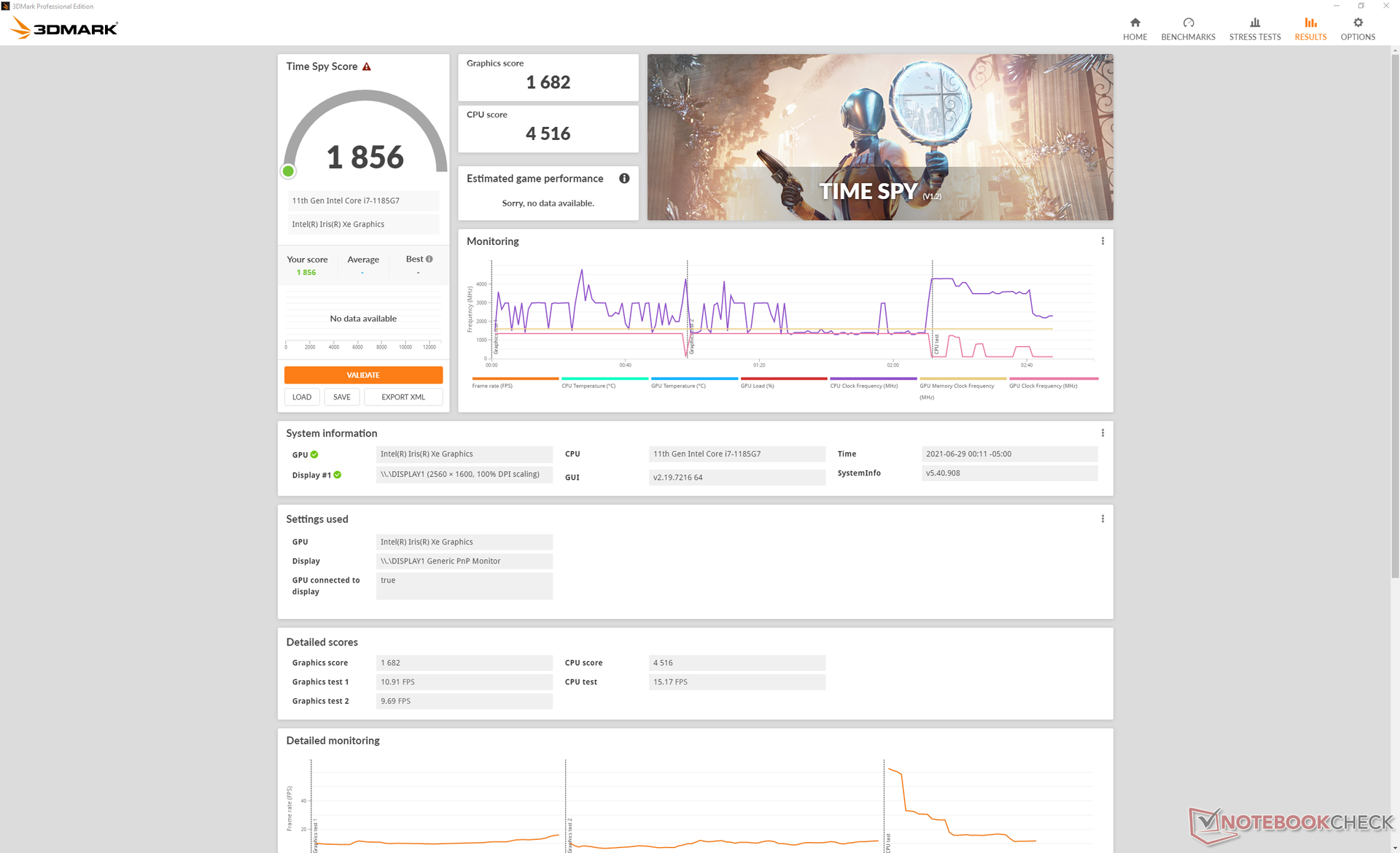The image size is (1400, 853).
Task: Click the CPU score value 4 516
Action: tap(548, 133)
